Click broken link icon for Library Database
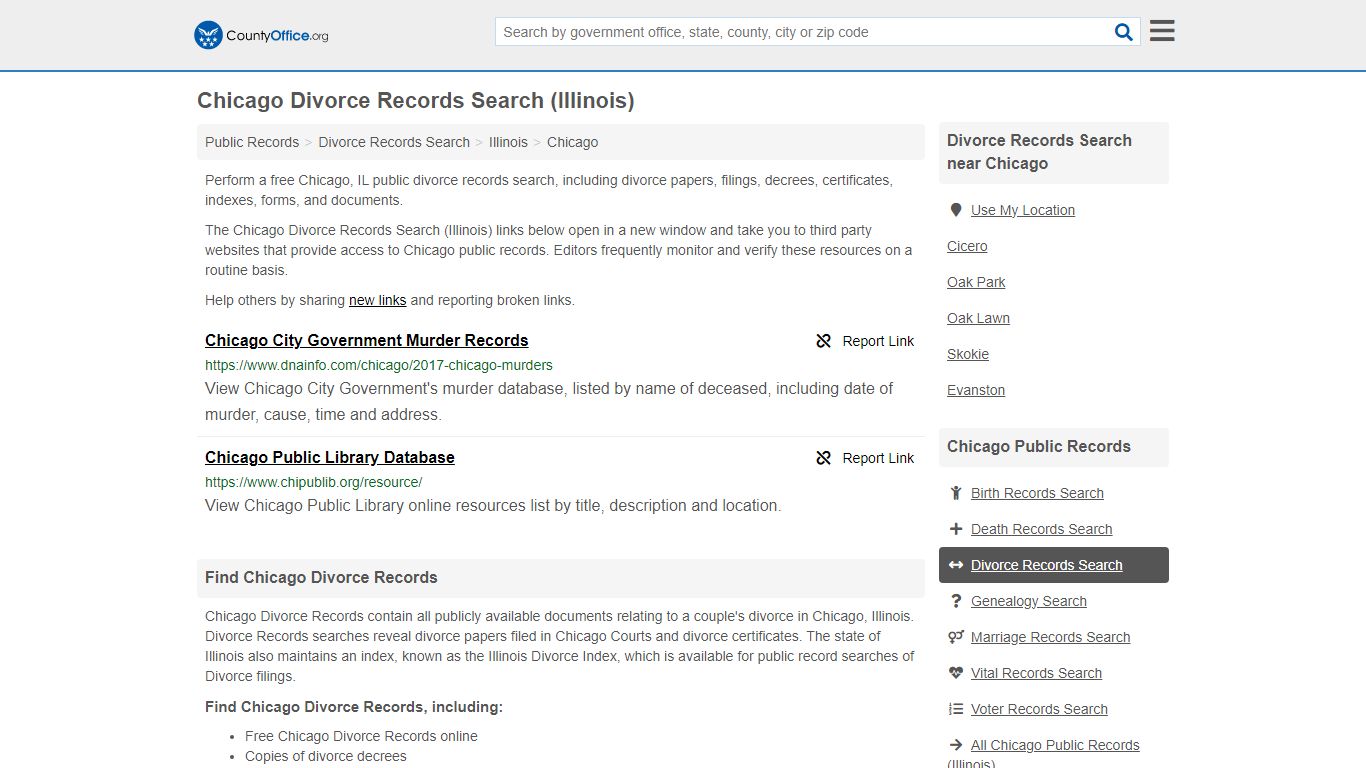The image size is (1366, 768). 824,458
